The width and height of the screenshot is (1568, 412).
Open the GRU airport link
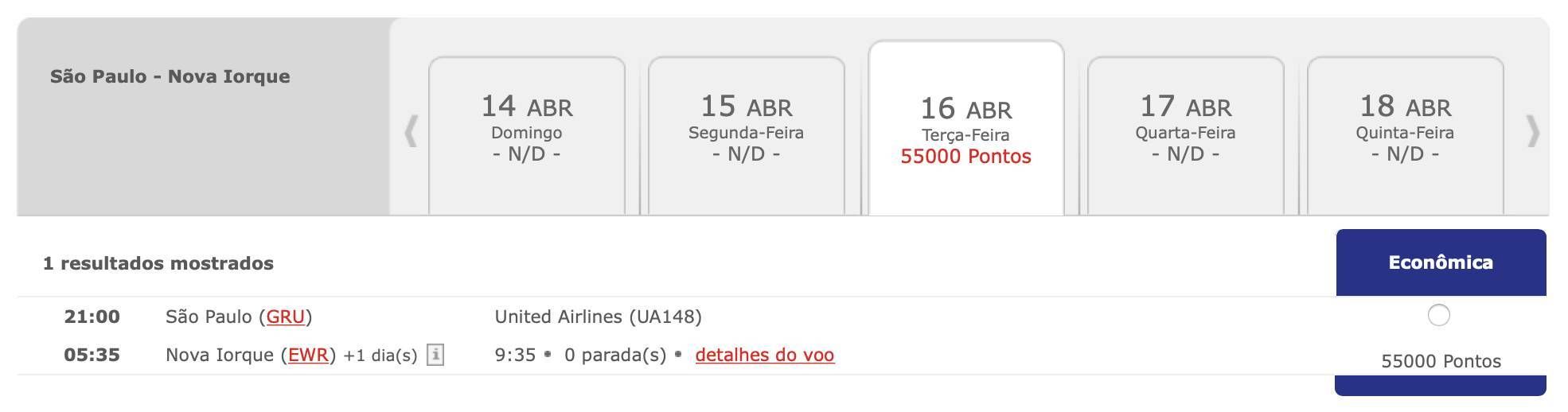tap(286, 317)
